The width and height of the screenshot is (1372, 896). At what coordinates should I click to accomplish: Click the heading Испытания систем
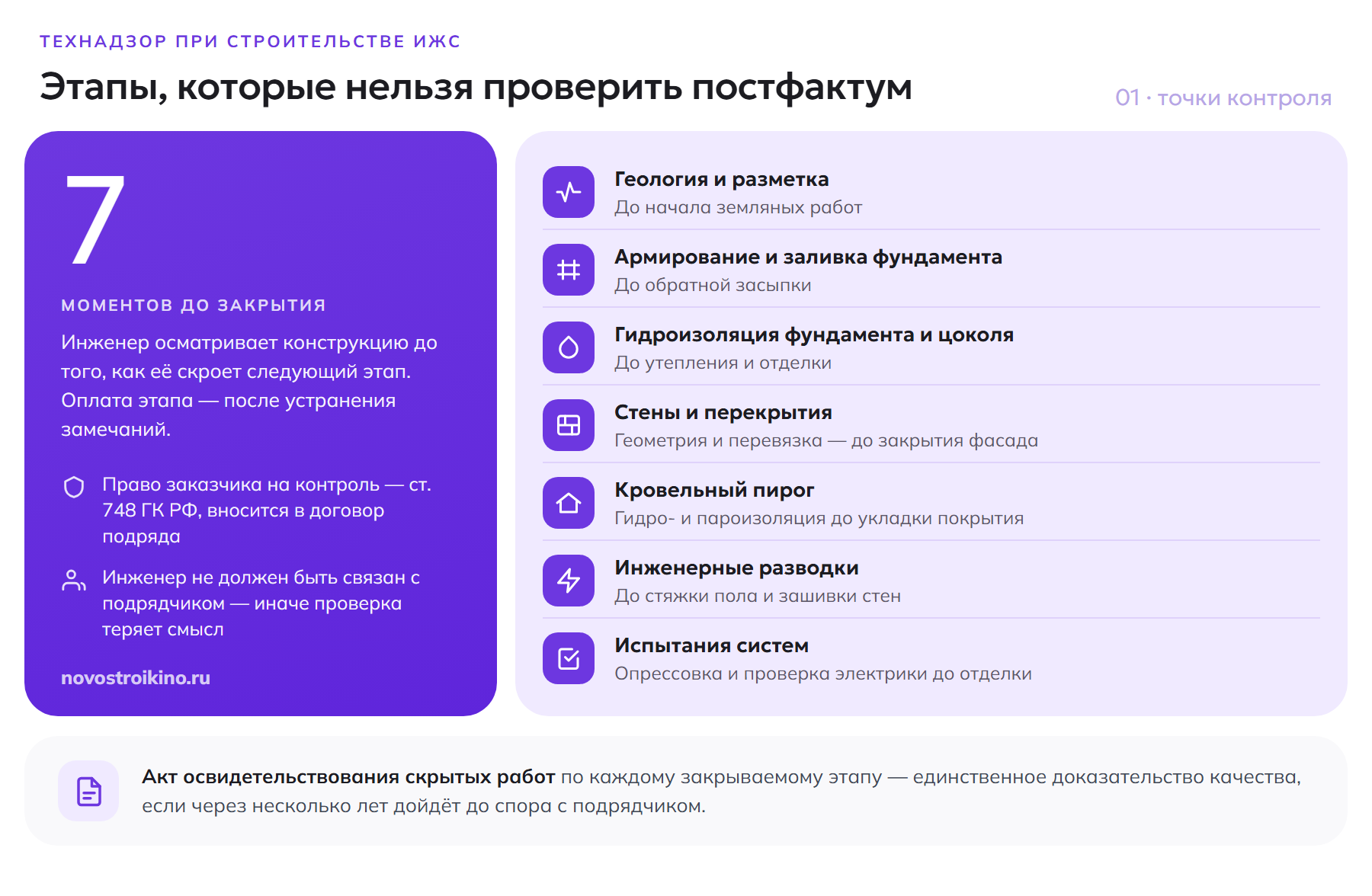[x=711, y=645]
